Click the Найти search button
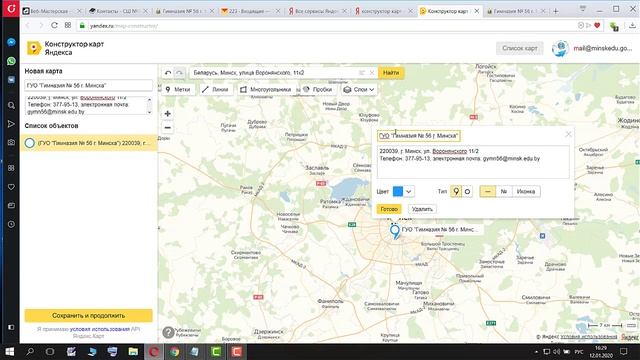Viewport: 640px width, 360px height. (391, 73)
